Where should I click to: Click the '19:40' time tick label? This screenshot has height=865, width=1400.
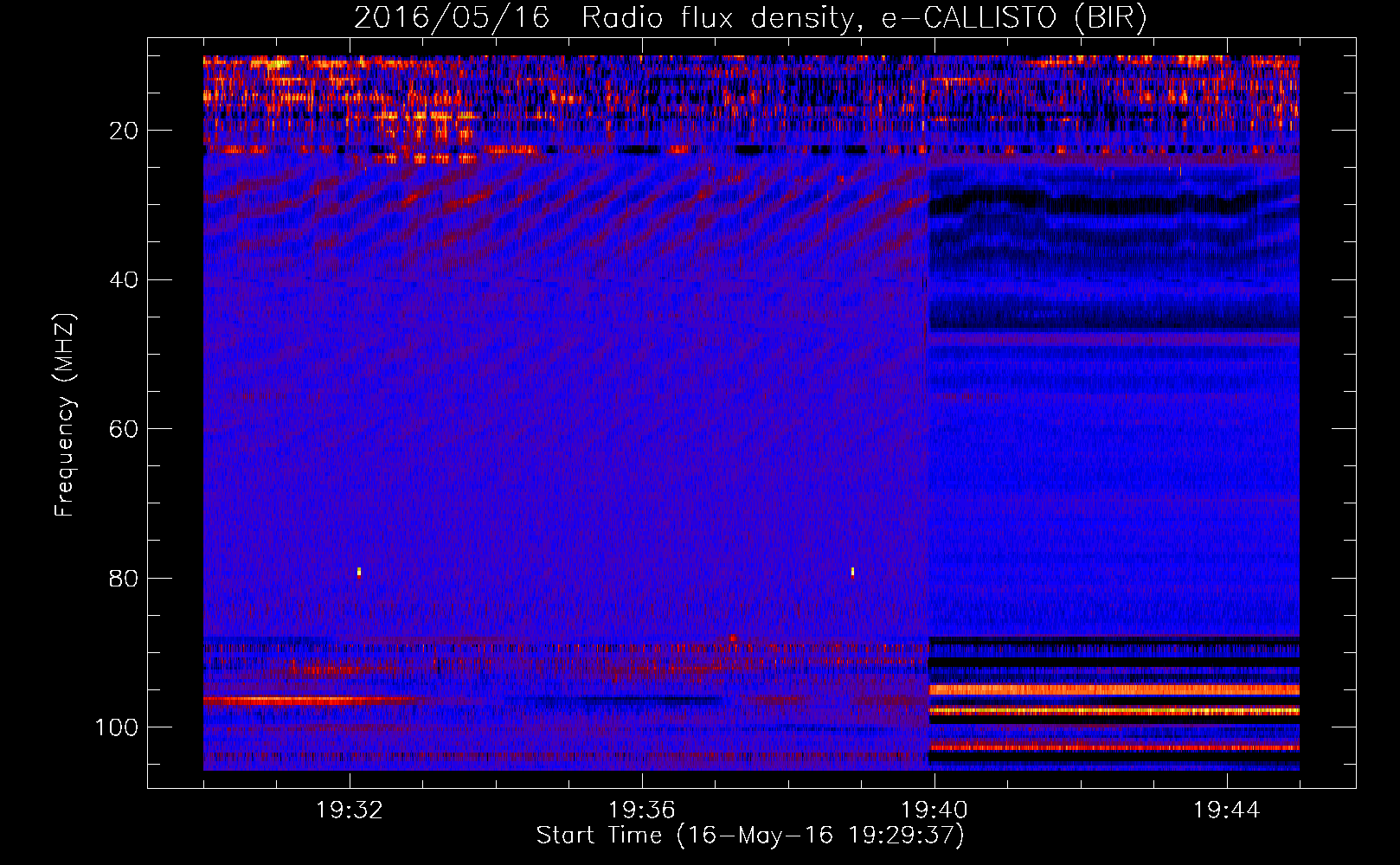click(x=934, y=811)
